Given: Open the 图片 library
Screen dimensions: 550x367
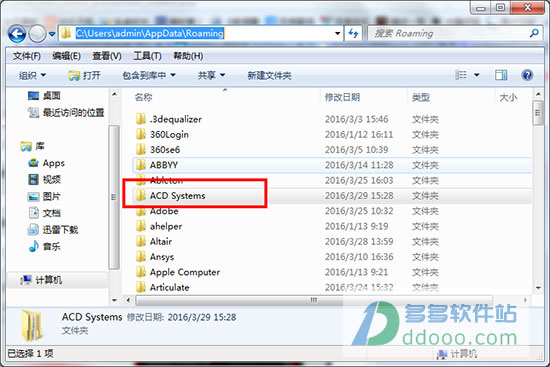Looking at the screenshot, I should tap(45, 196).
